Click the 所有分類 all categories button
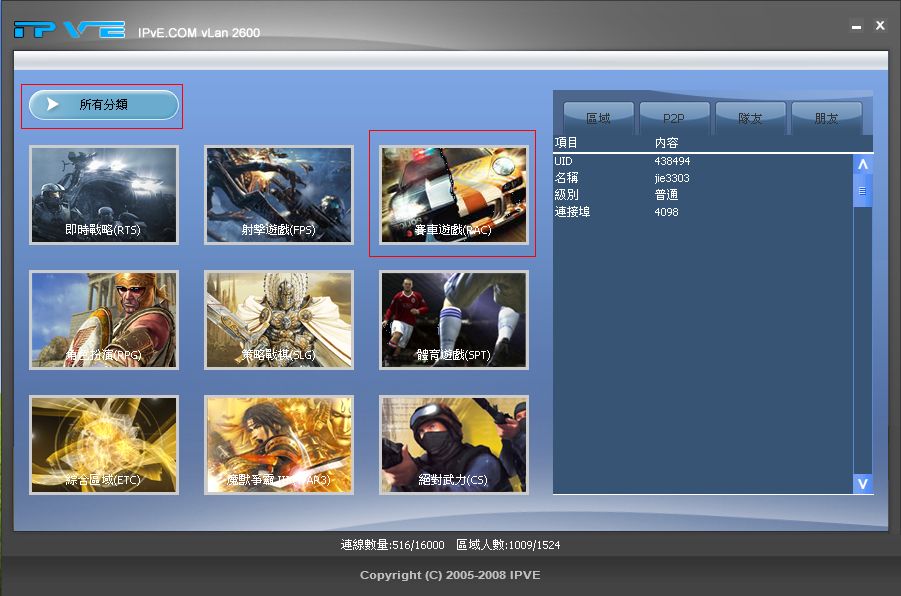Viewport: 901px width, 596px height. (x=104, y=105)
